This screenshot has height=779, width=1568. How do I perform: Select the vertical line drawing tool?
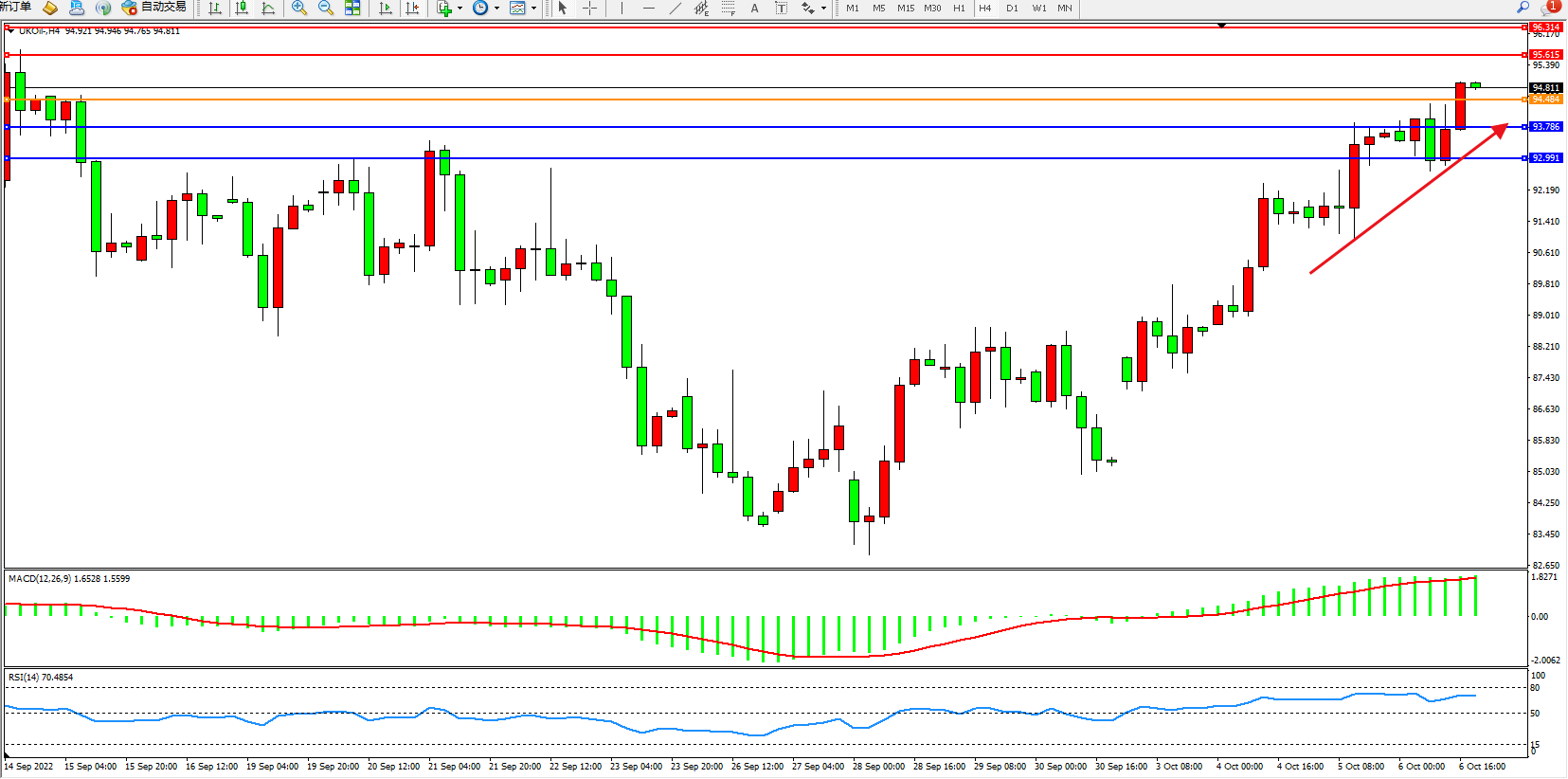pos(622,8)
